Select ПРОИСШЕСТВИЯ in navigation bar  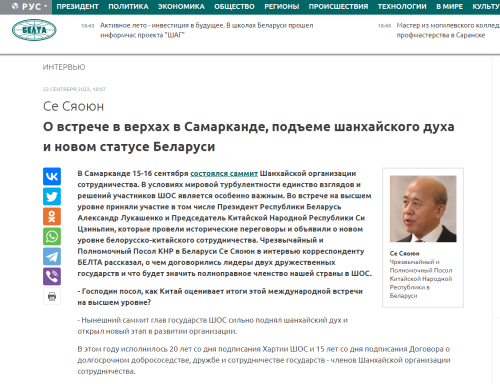point(338,7)
